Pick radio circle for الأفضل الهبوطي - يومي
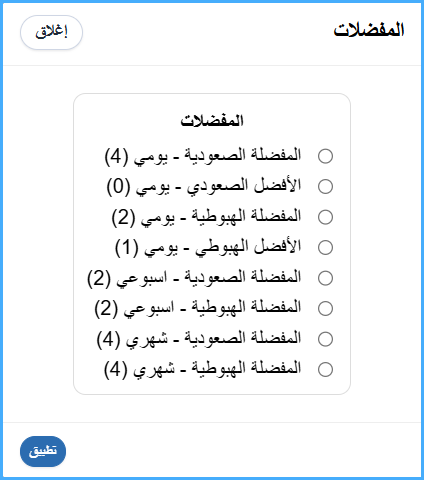This screenshot has width=424, height=480. (325, 247)
